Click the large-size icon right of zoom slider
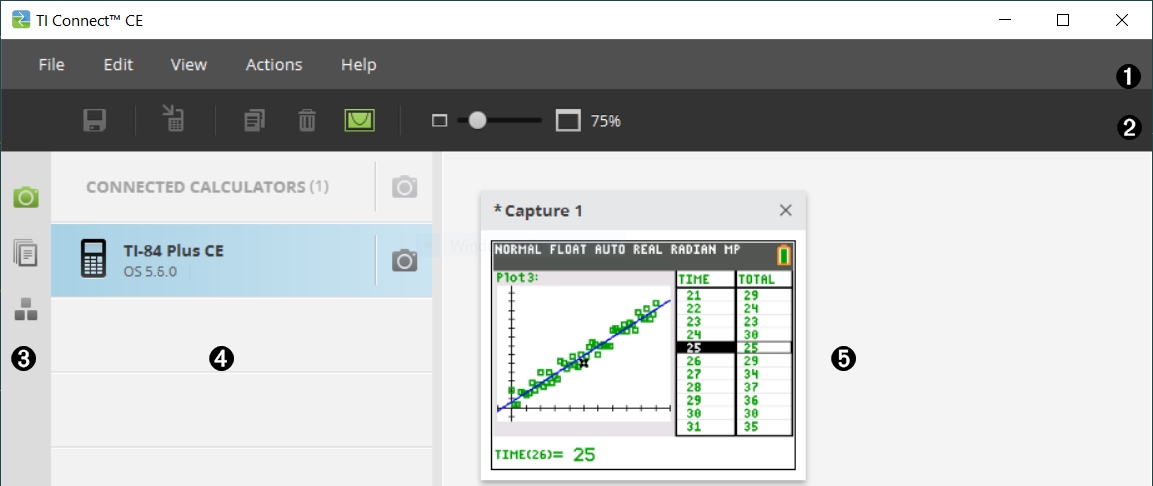 point(568,121)
